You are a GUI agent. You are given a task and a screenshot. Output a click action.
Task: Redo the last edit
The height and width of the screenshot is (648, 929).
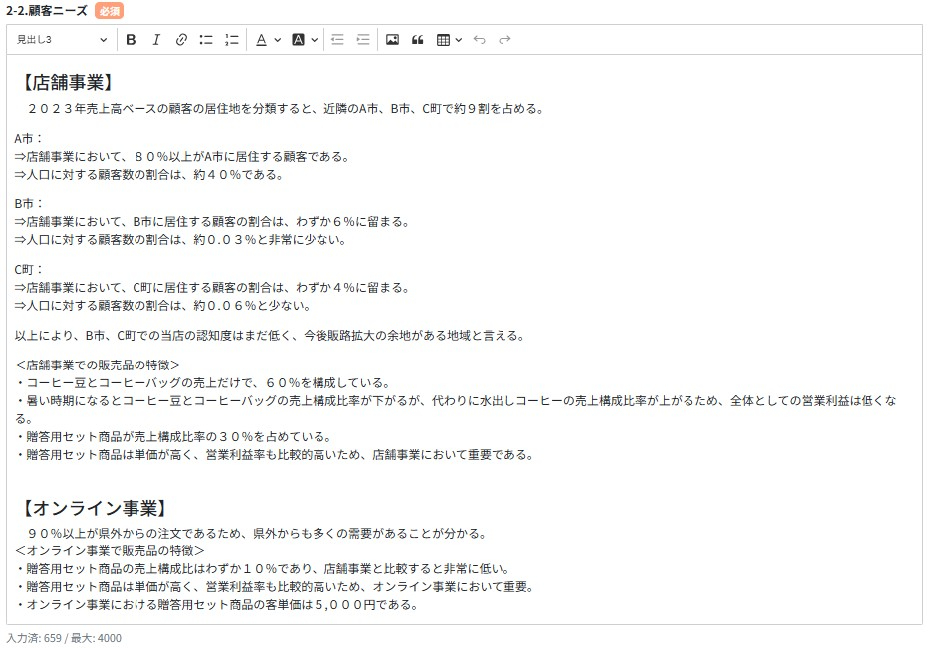[x=503, y=39]
